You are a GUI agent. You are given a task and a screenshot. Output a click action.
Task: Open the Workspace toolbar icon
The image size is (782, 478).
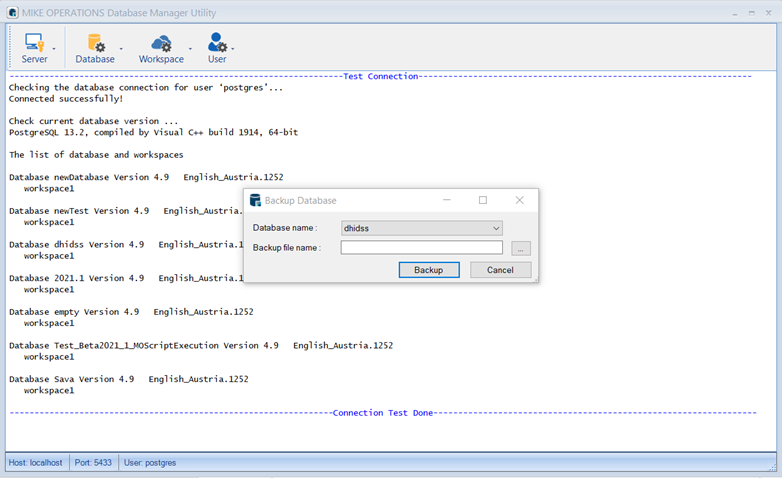(x=161, y=48)
